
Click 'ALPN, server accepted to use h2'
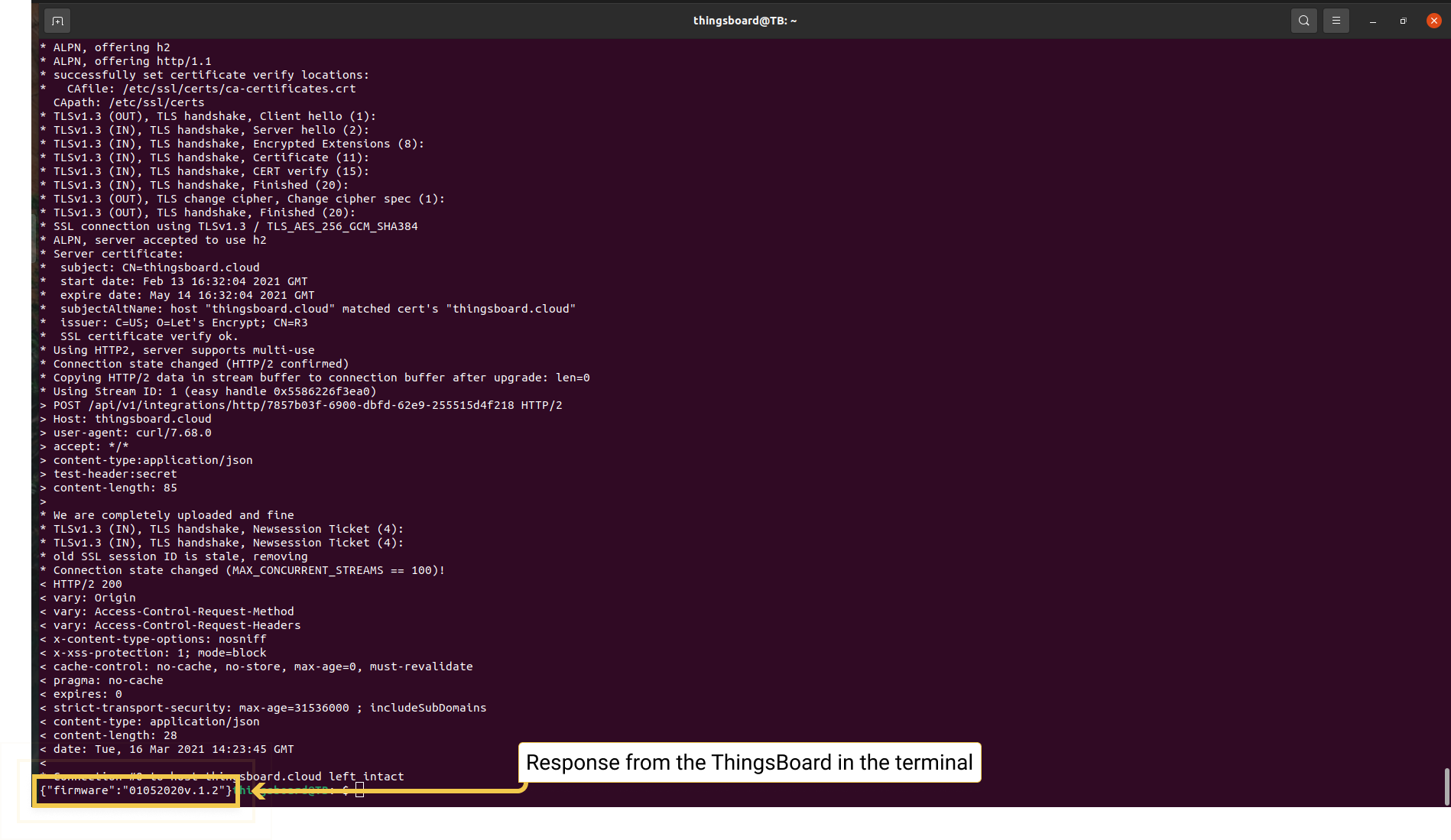coord(154,240)
